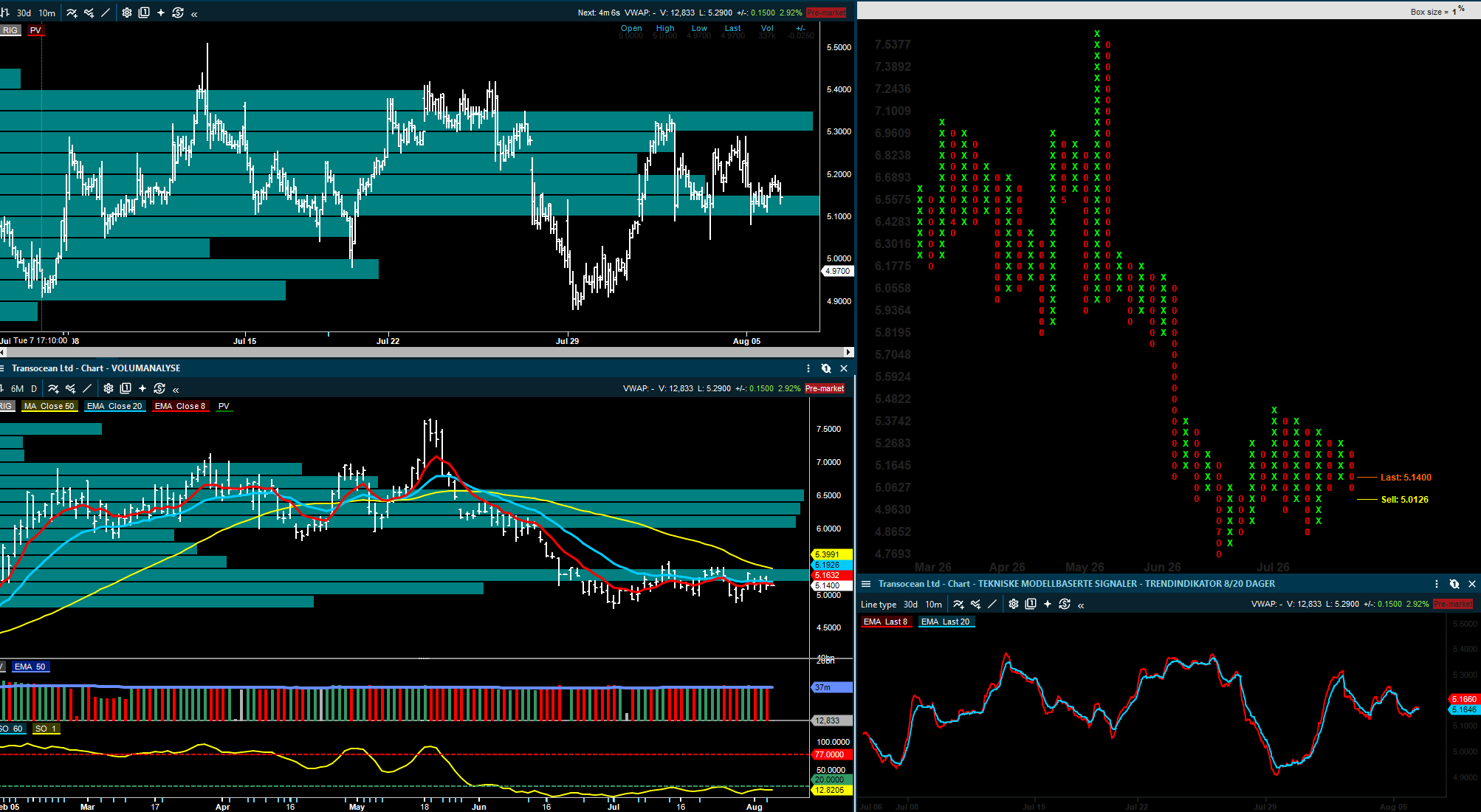The image size is (1481, 812).
Task: Click the Pre-market badge in the VOLUMANALYSE header
Action: (x=825, y=388)
